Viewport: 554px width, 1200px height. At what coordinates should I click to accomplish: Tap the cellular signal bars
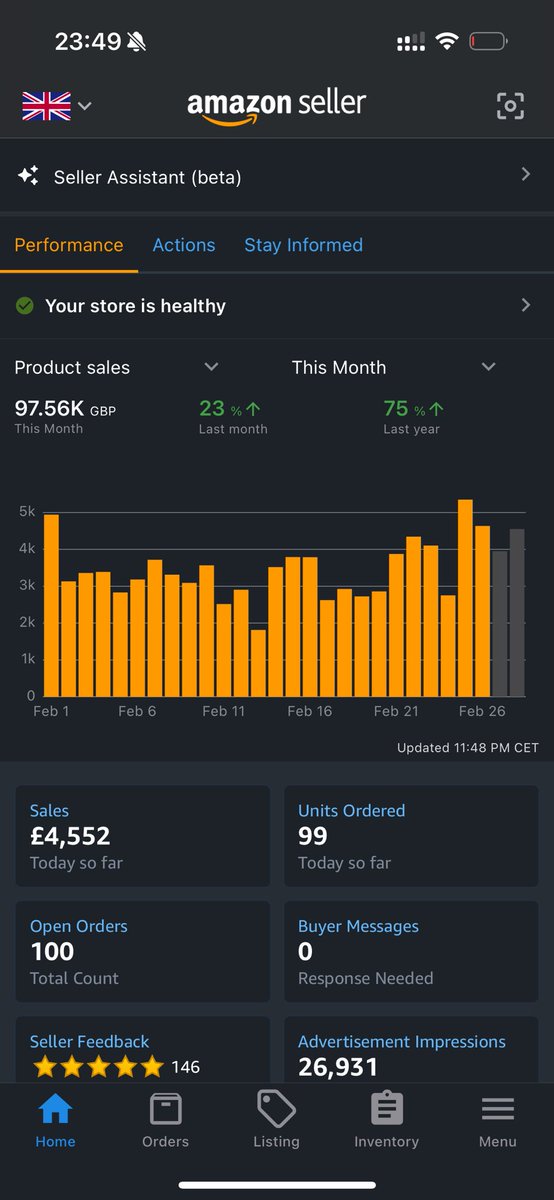(411, 42)
